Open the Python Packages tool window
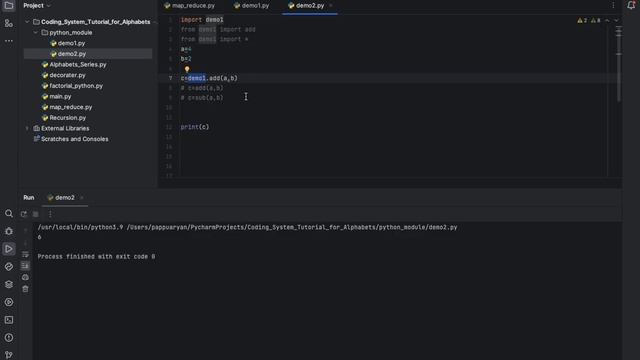640x360 pixels. [x=9, y=267]
